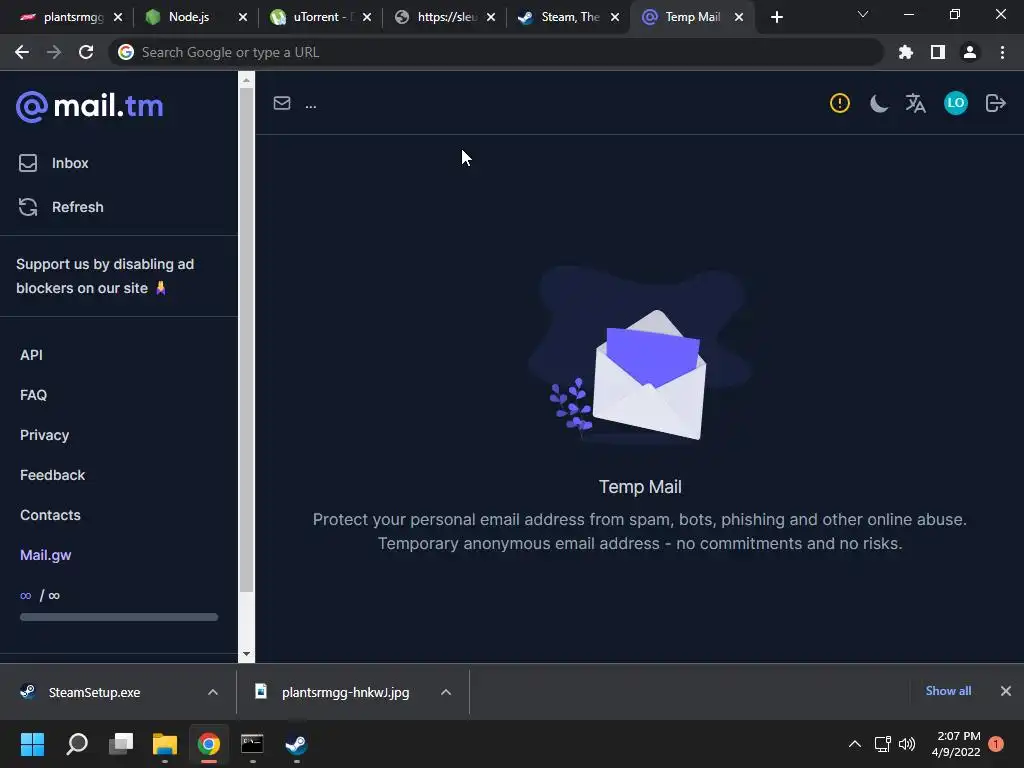This screenshot has height=768, width=1024.
Task: Click the storage usage progress bar
Action: [x=119, y=616]
